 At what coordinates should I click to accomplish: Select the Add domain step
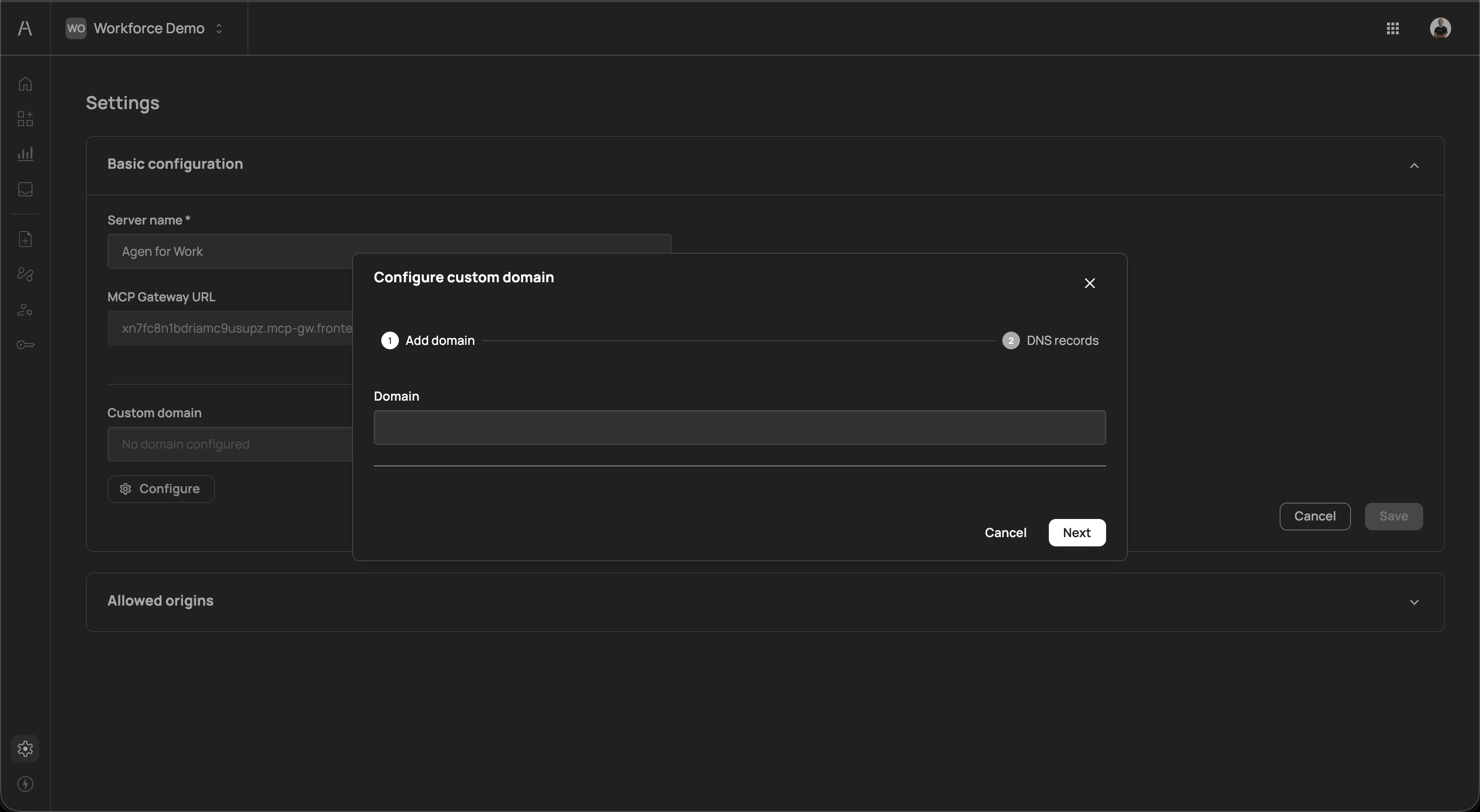428,340
